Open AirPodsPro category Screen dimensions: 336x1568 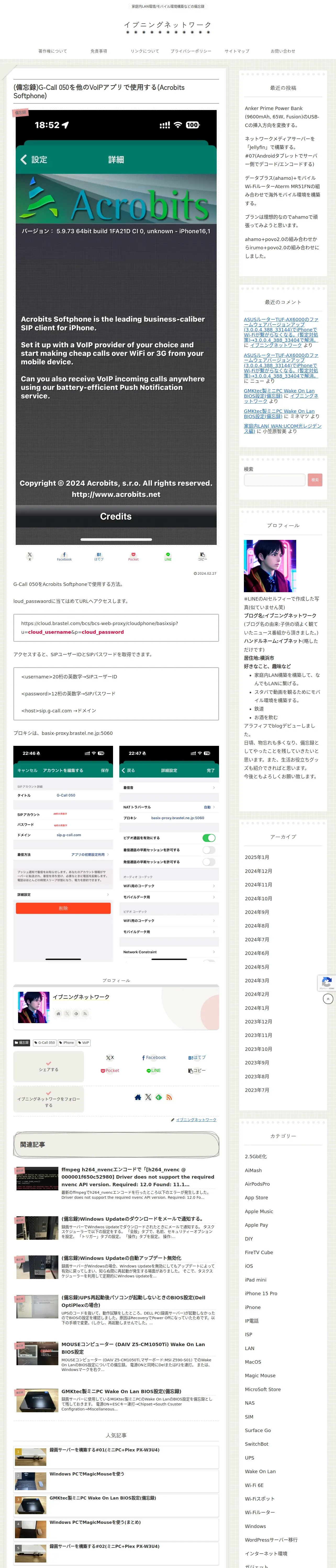[257, 1184]
